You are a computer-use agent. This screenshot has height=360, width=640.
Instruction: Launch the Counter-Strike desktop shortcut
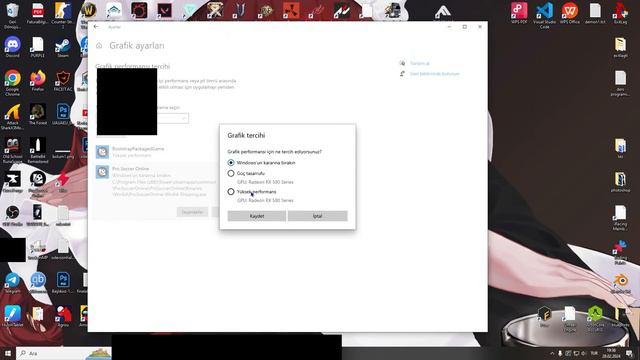[x=63, y=16]
